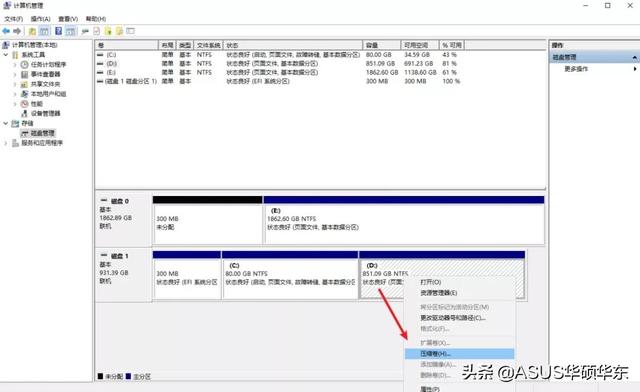Viewport: 640px width, 392px height.
Task: Open 设备管理器 (Device Manager) in the tree
Action: [x=46, y=113]
